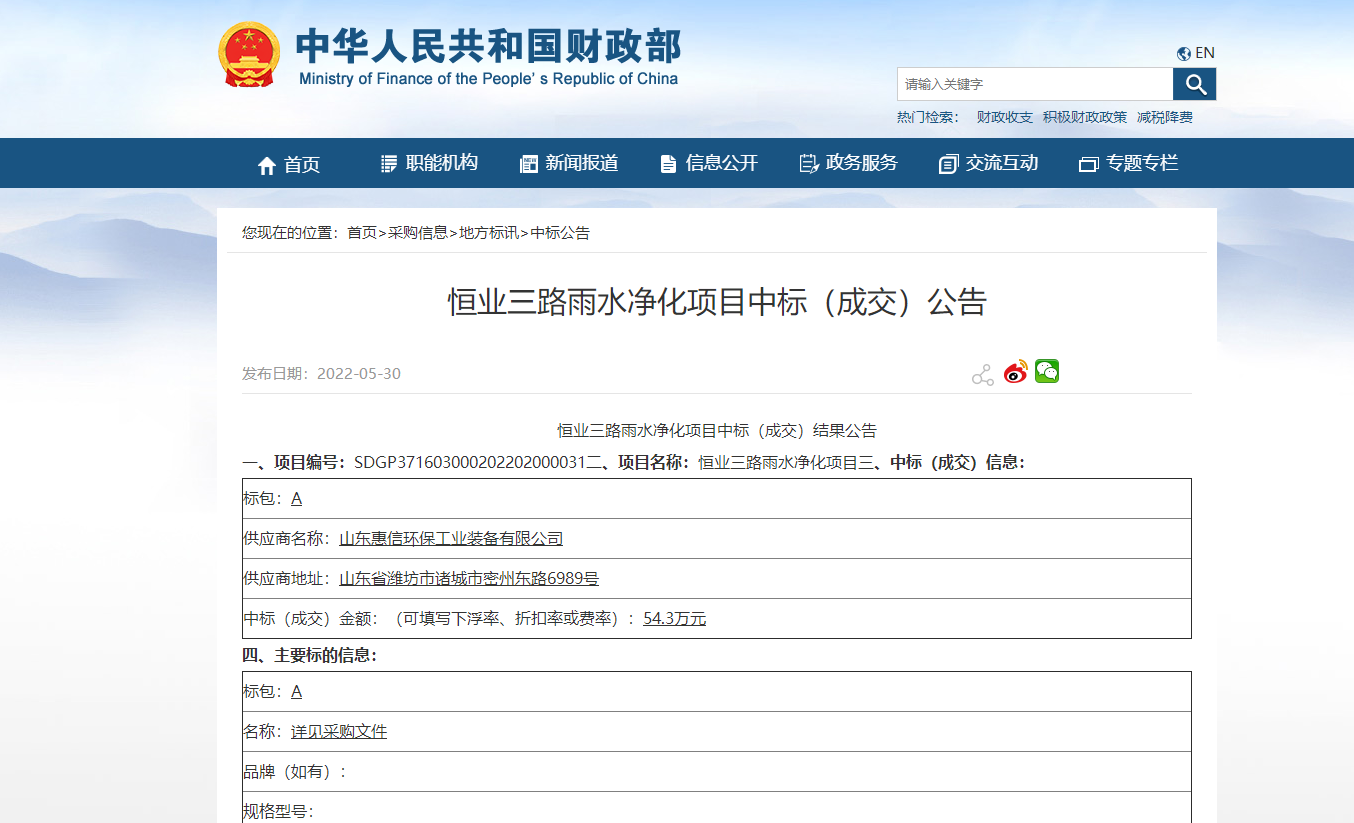The image size is (1354, 823).
Task: Click the national emblem logo
Action: coord(249,54)
